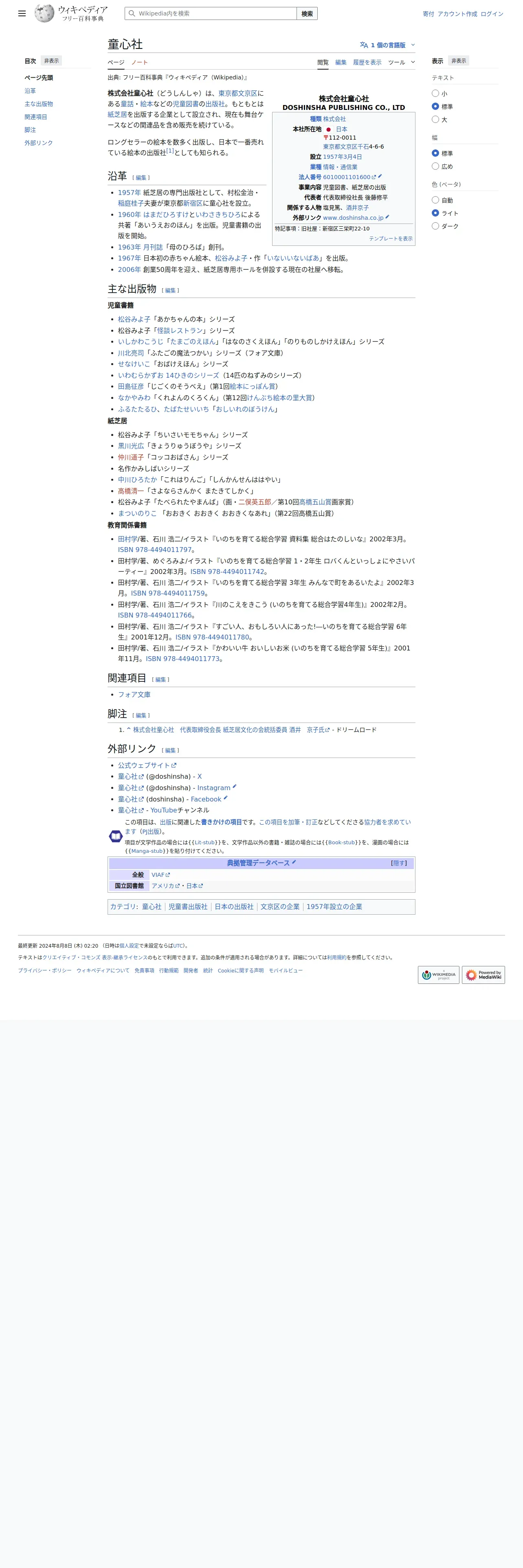The height and width of the screenshot is (1568, 523).
Task: Click the postal mark icon before 112-0011
Action: click(326, 138)
